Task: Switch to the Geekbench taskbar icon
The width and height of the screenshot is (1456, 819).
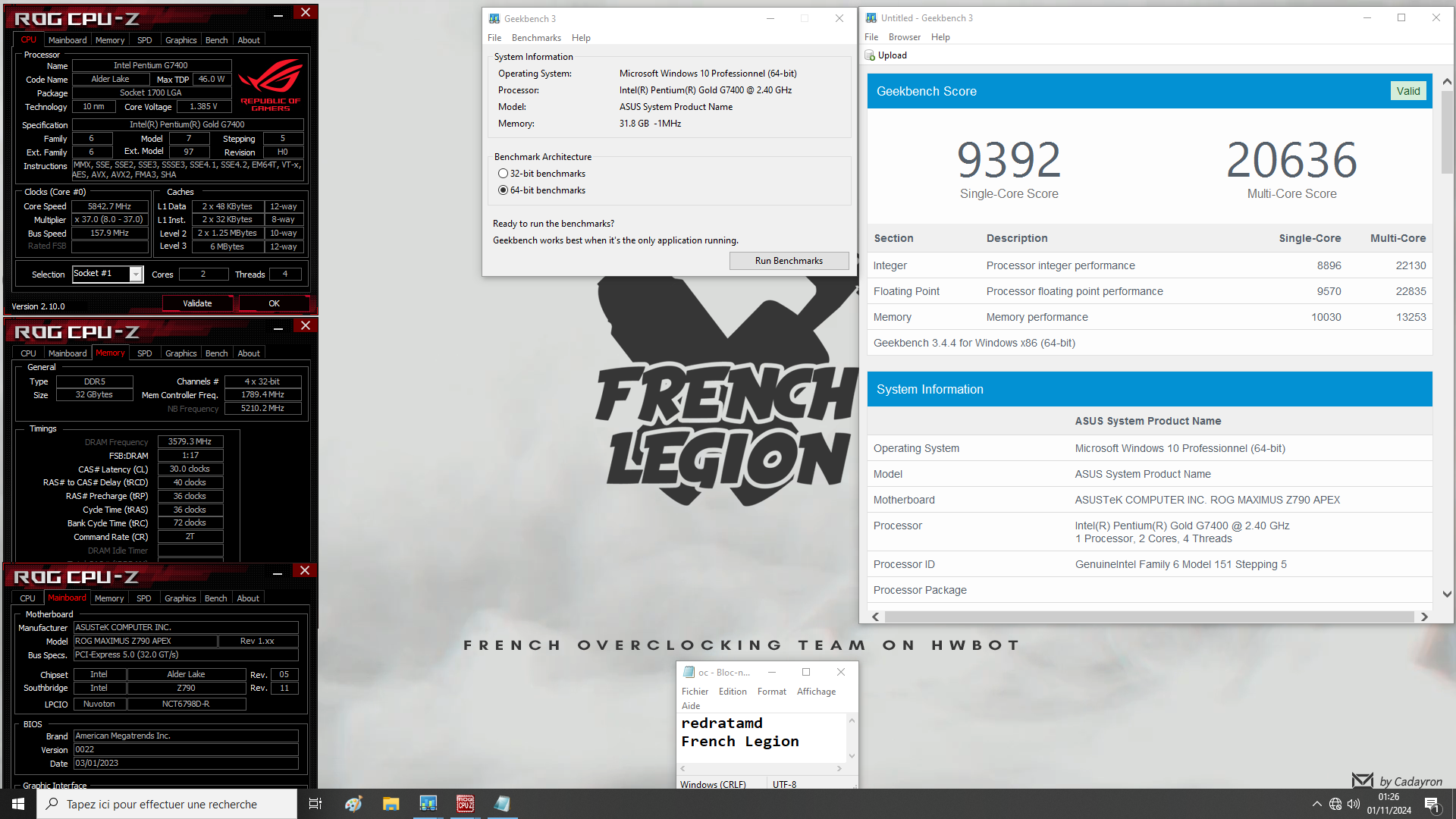Action: pos(428,804)
